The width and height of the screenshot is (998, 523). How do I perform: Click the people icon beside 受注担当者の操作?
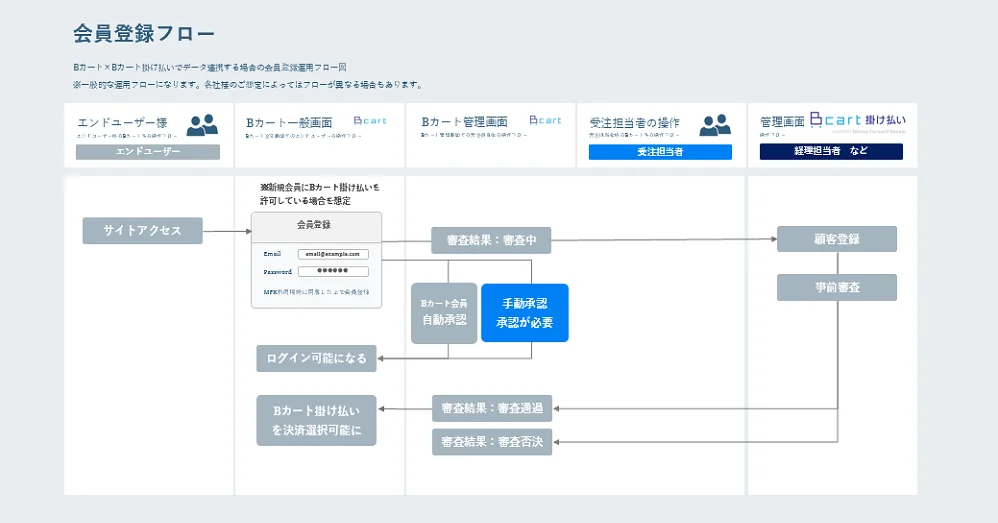pyautogui.click(x=715, y=125)
